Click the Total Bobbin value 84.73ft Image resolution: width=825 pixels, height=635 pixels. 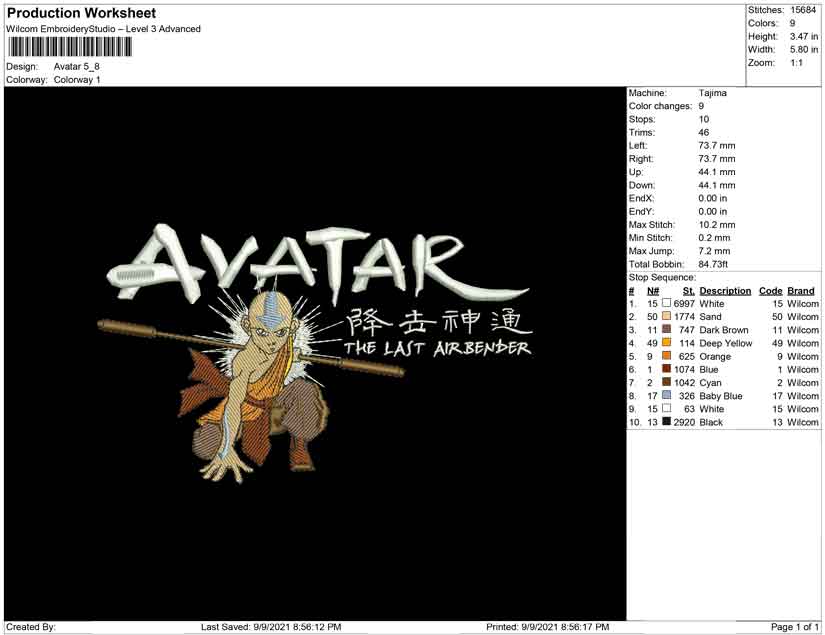(713, 264)
